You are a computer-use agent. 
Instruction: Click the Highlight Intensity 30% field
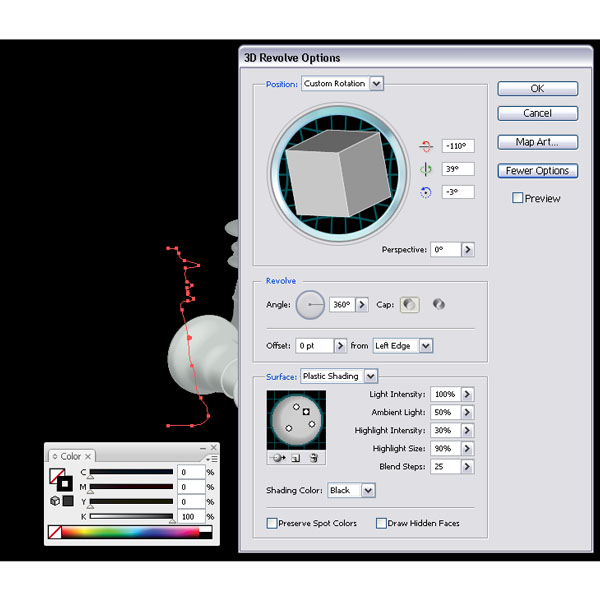445,430
